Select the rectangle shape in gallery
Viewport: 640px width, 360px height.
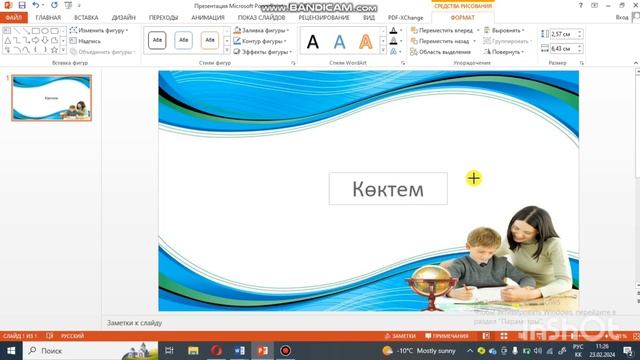[x=36, y=31]
